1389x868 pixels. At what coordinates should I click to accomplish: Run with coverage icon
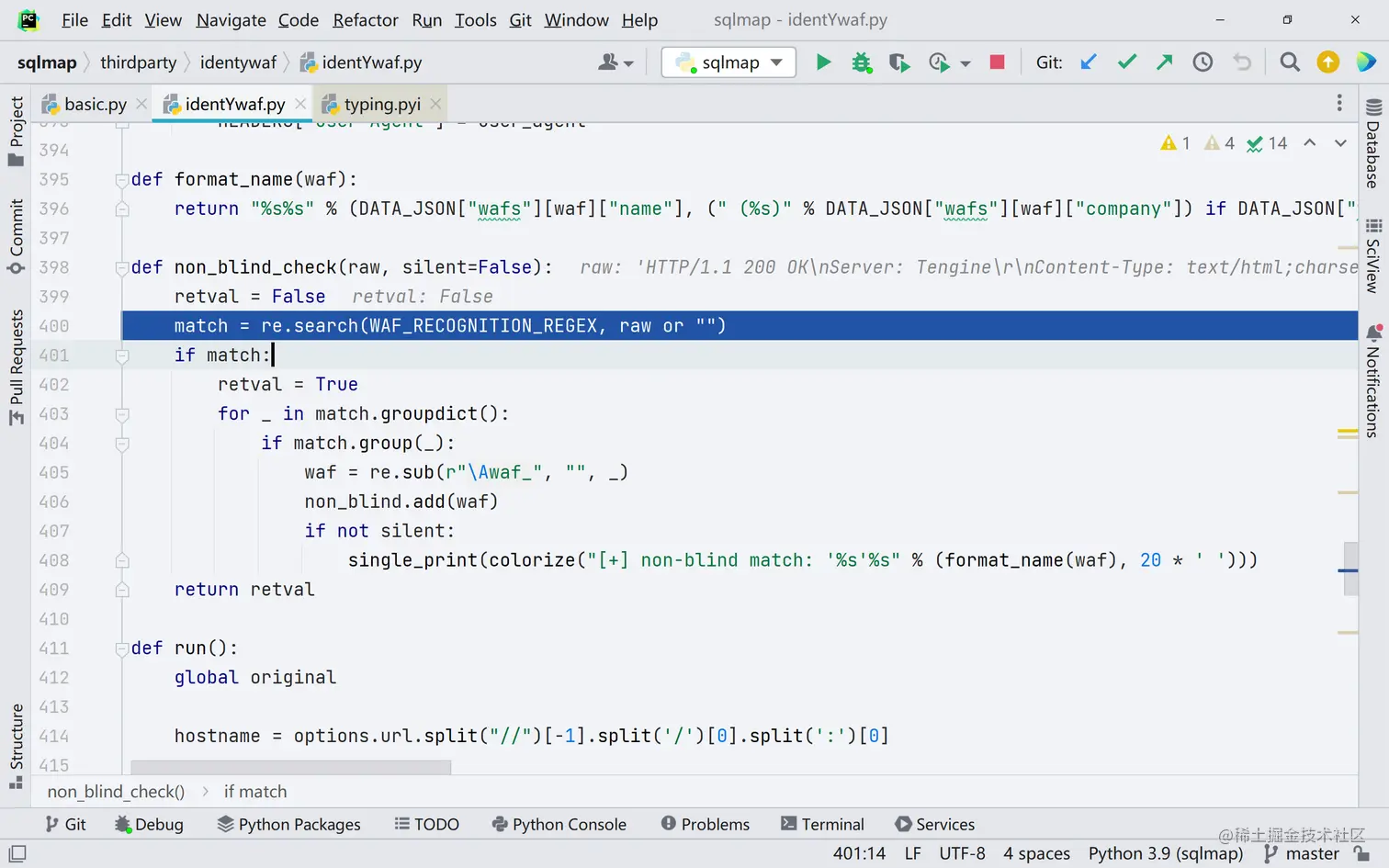[x=899, y=62]
